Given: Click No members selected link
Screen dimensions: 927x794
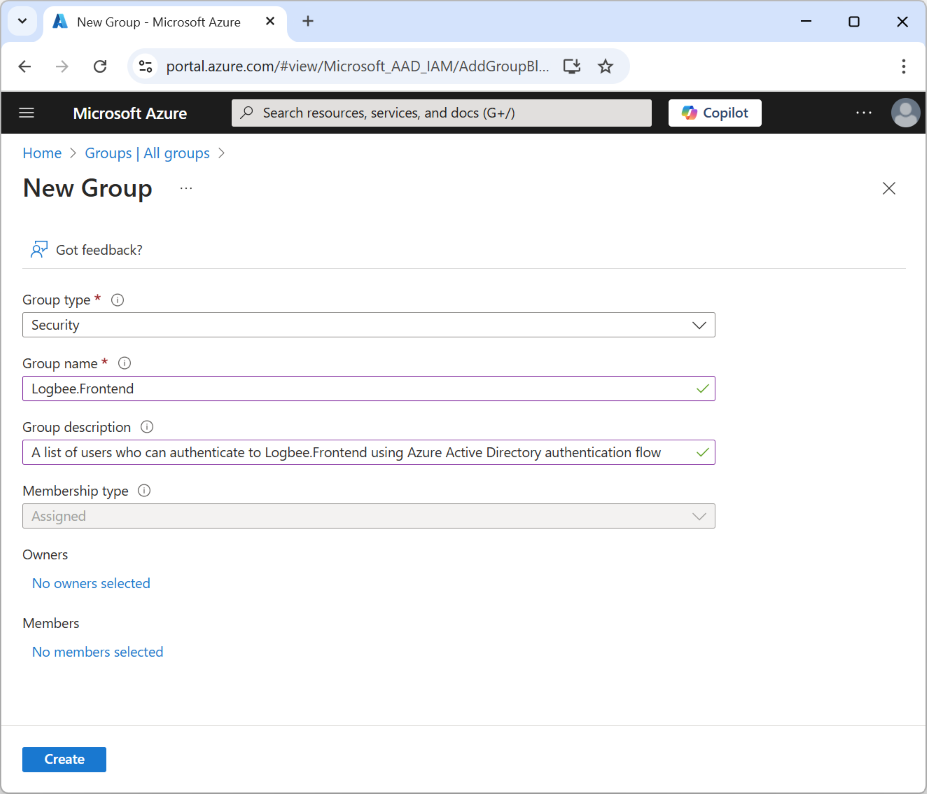Looking at the screenshot, I should (x=97, y=652).
